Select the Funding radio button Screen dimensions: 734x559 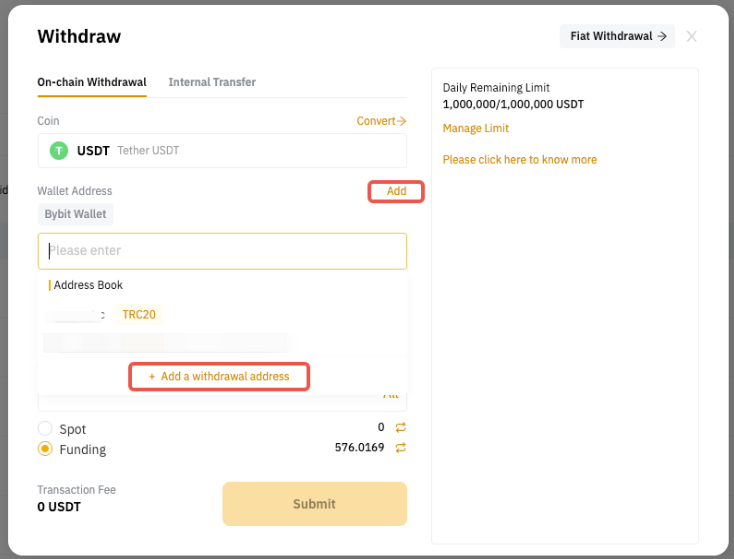point(45,449)
